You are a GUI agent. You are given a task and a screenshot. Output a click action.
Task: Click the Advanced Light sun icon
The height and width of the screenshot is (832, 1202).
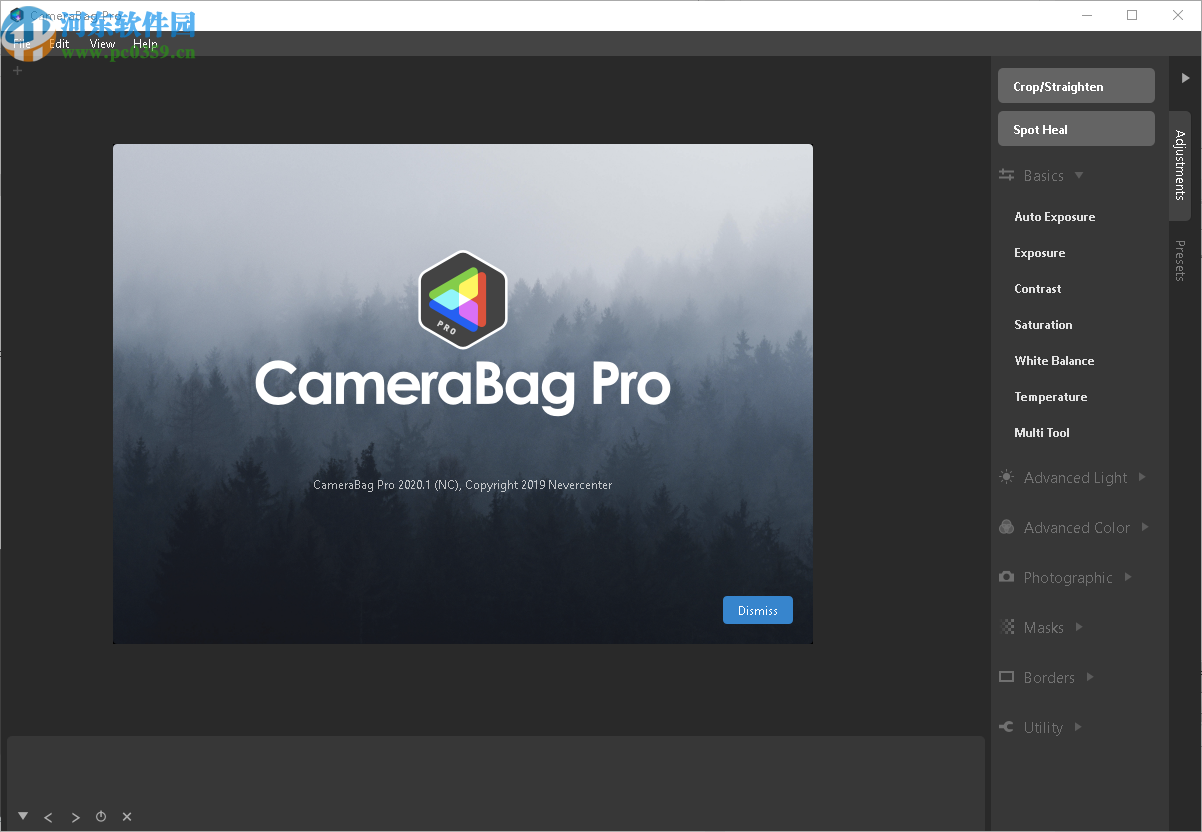pyautogui.click(x=1005, y=477)
